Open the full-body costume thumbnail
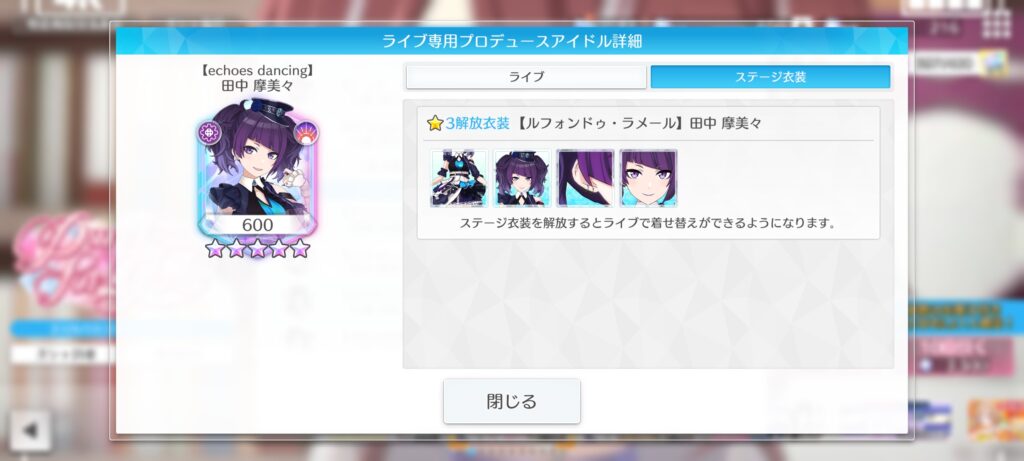 pyautogui.click(x=459, y=178)
